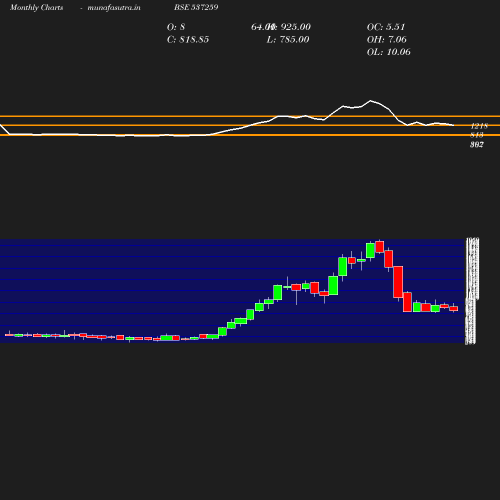Click the peak of the white indicator line
The height and width of the screenshot is (500, 500).
[x=370, y=100]
